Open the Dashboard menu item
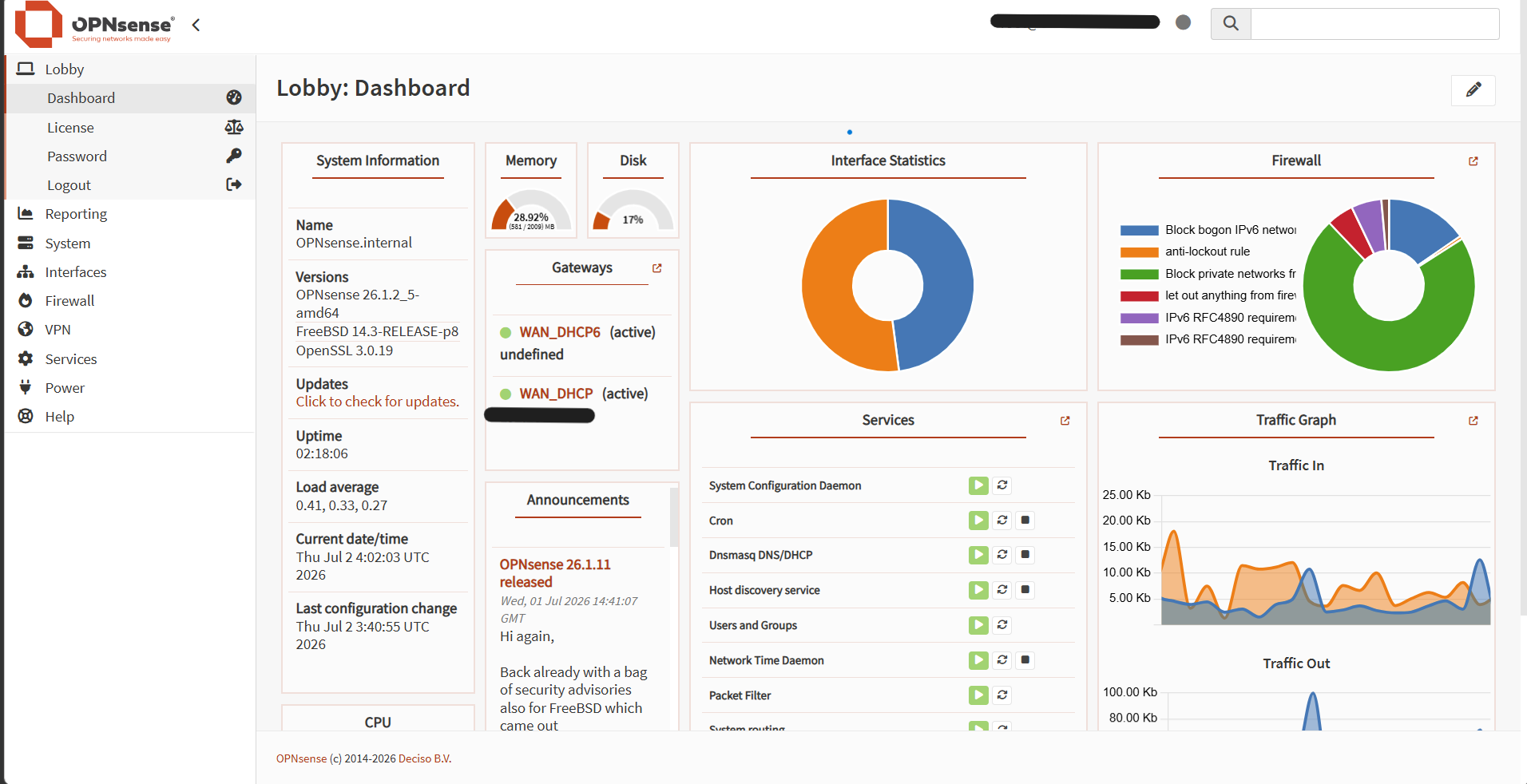This screenshot has height=784, width=1527. (x=130, y=98)
